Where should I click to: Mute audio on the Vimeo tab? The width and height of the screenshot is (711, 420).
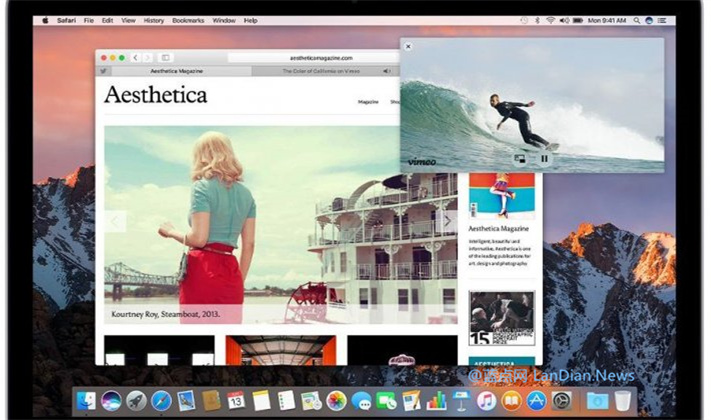coord(386,71)
